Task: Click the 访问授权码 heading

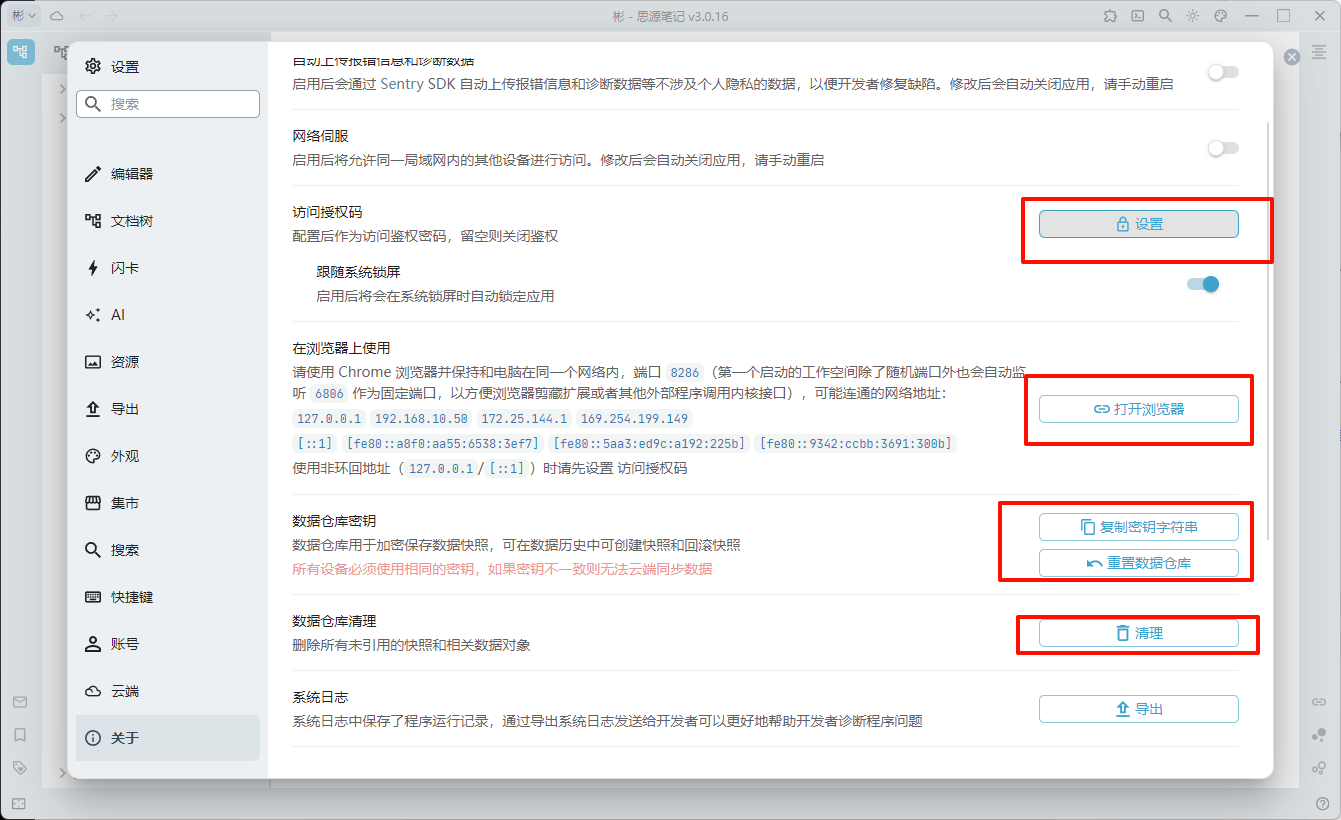Action: pyautogui.click(x=327, y=212)
